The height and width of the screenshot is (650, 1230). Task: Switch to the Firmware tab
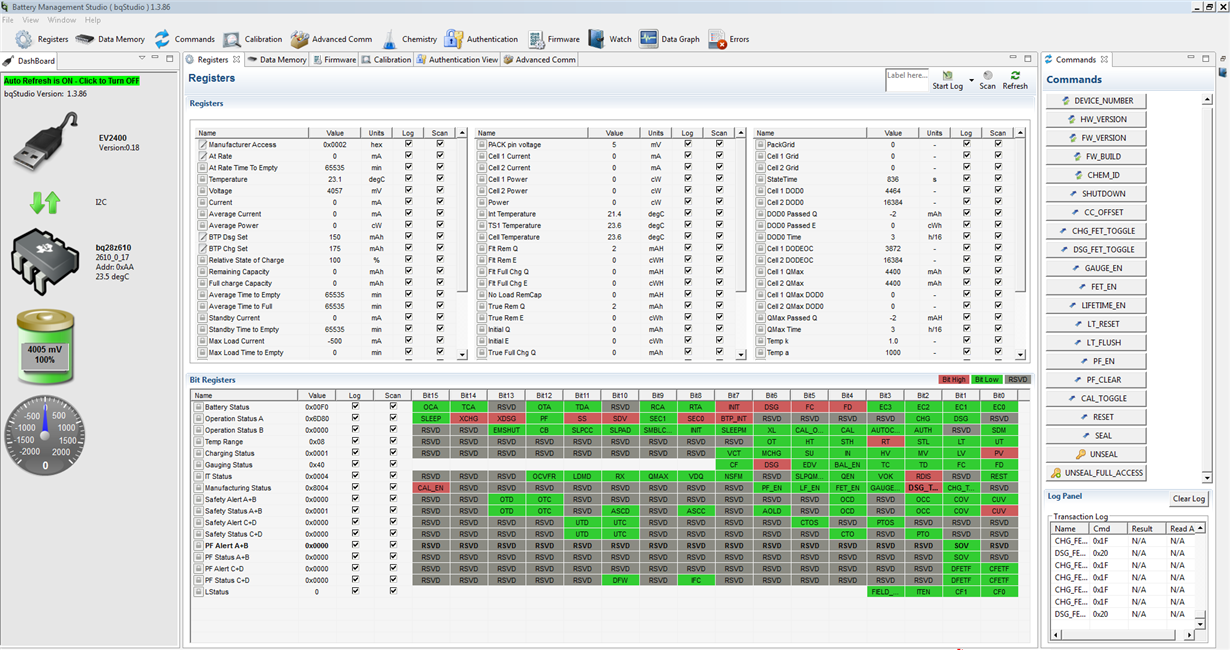(334, 60)
